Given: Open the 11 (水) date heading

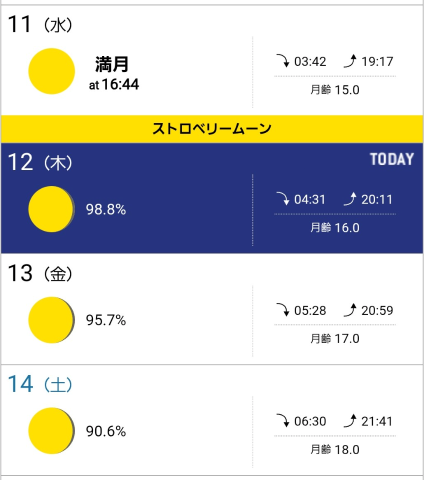Looking at the screenshot, I should [40, 24].
